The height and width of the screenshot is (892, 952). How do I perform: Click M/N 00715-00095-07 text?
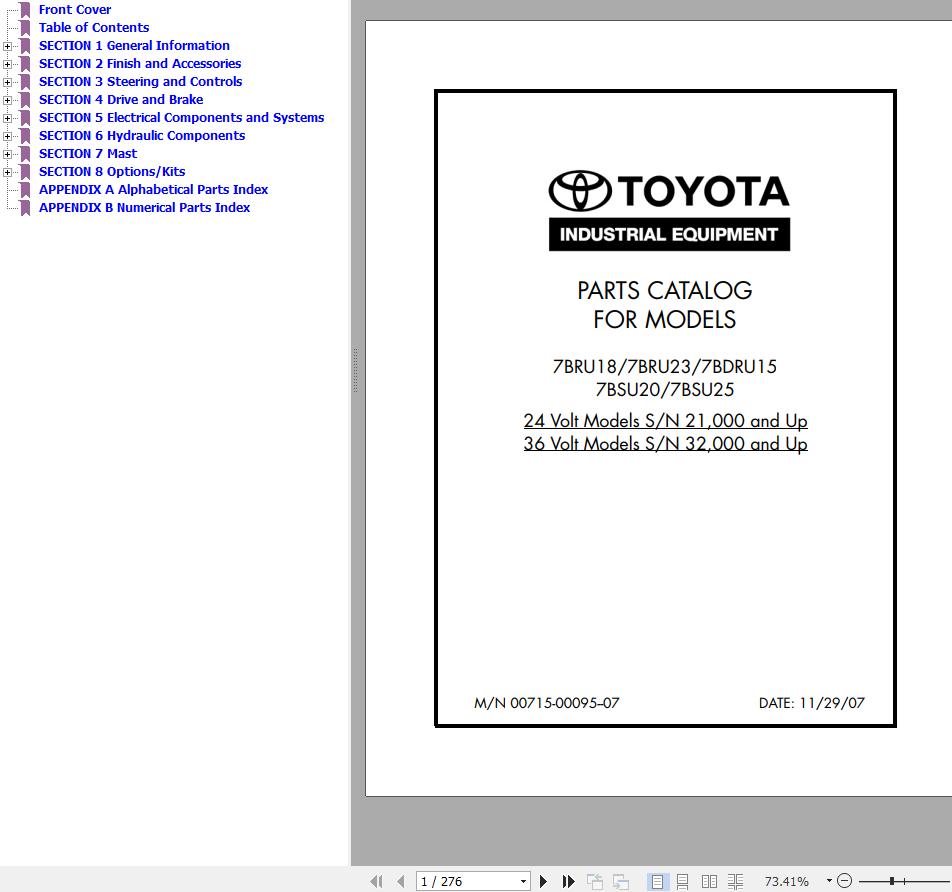[546, 703]
